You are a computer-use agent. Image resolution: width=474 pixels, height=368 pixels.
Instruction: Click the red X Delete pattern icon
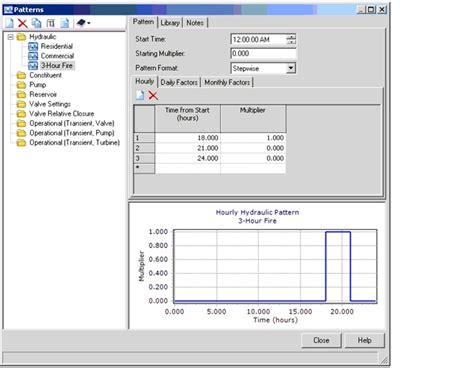coord(23,23)
